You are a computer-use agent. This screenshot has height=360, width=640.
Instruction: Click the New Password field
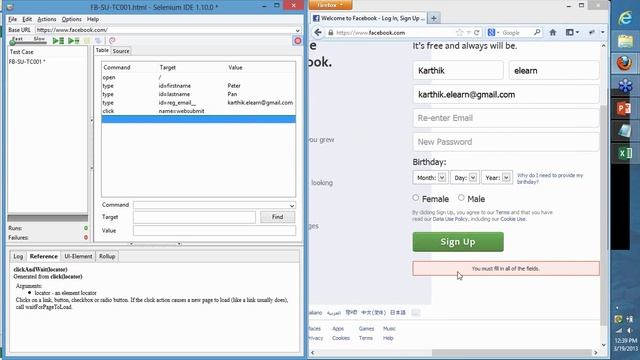[506, 142]
